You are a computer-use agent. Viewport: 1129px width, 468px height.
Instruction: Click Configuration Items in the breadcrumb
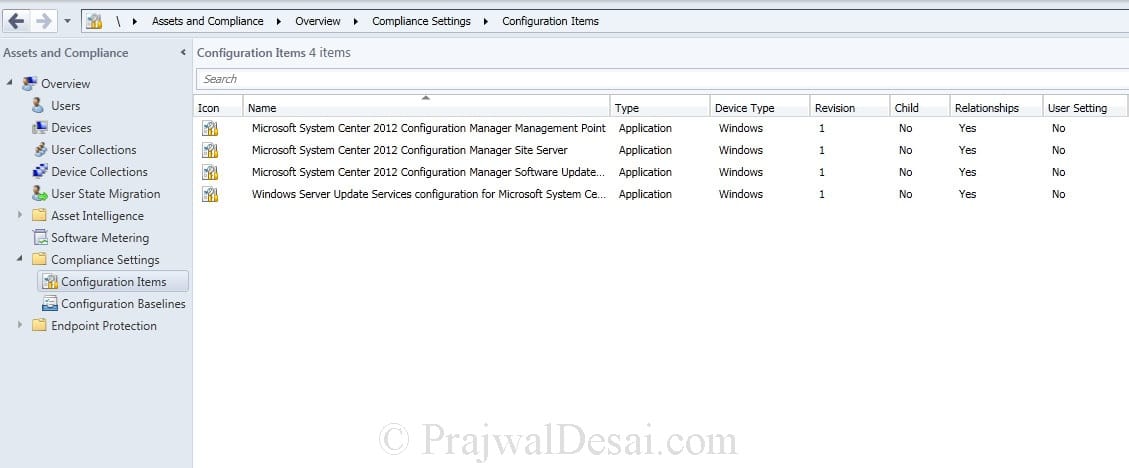[x=550, y=22]
